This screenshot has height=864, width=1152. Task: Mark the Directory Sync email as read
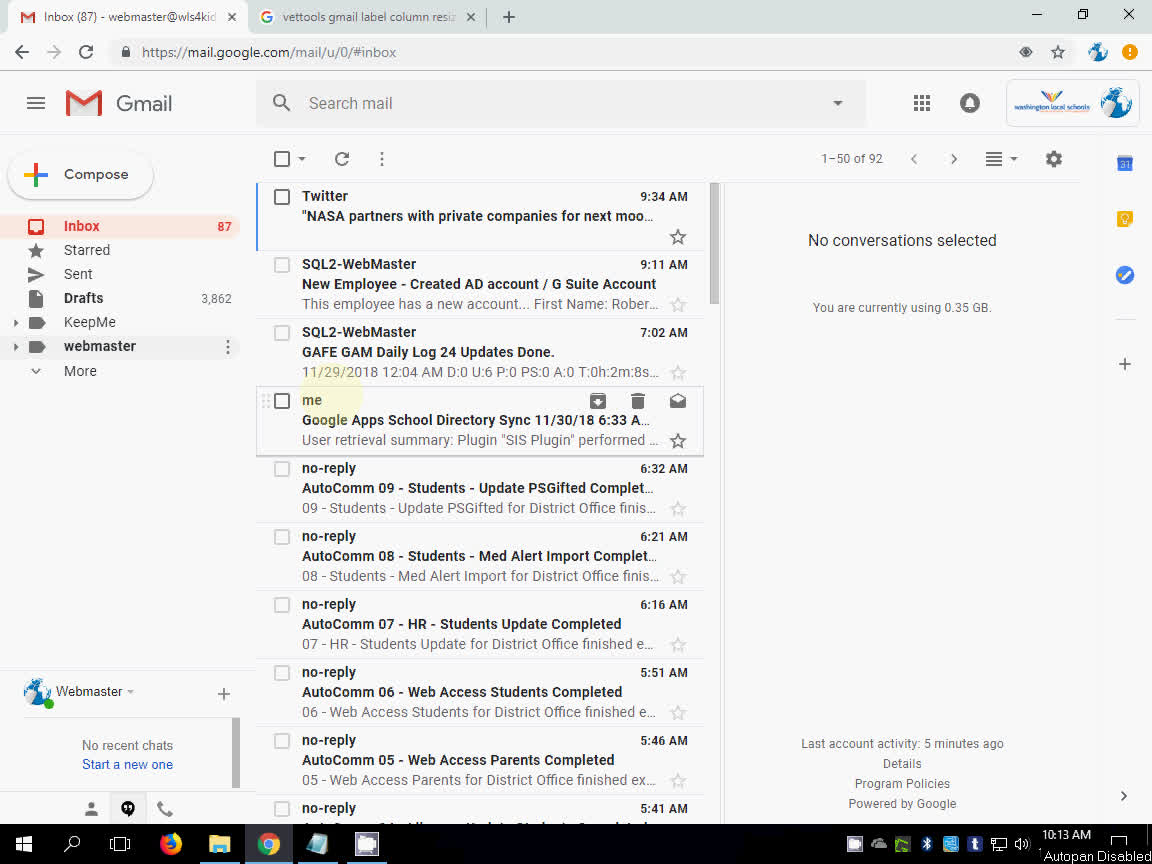point(677,400)
